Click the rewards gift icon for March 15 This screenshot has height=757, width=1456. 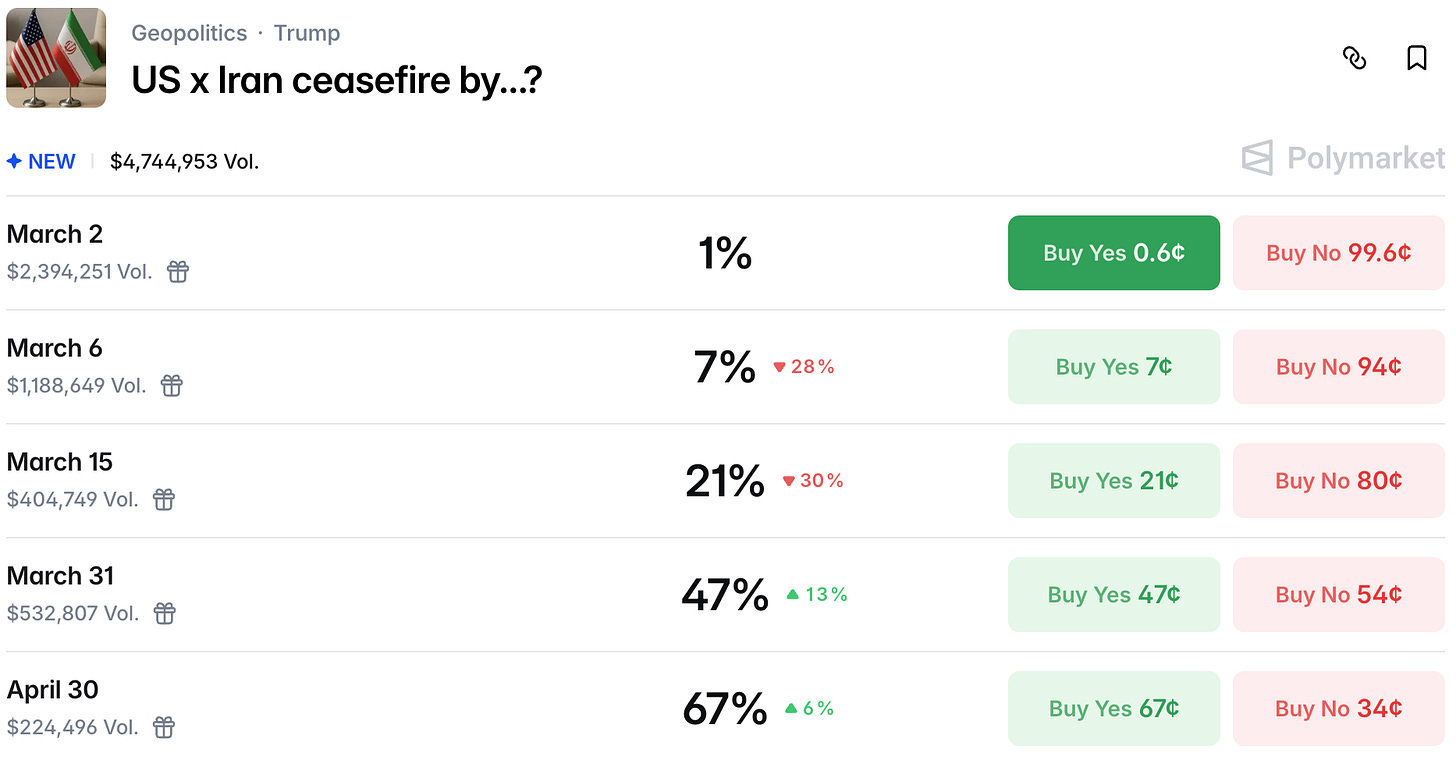pos(164,500)
